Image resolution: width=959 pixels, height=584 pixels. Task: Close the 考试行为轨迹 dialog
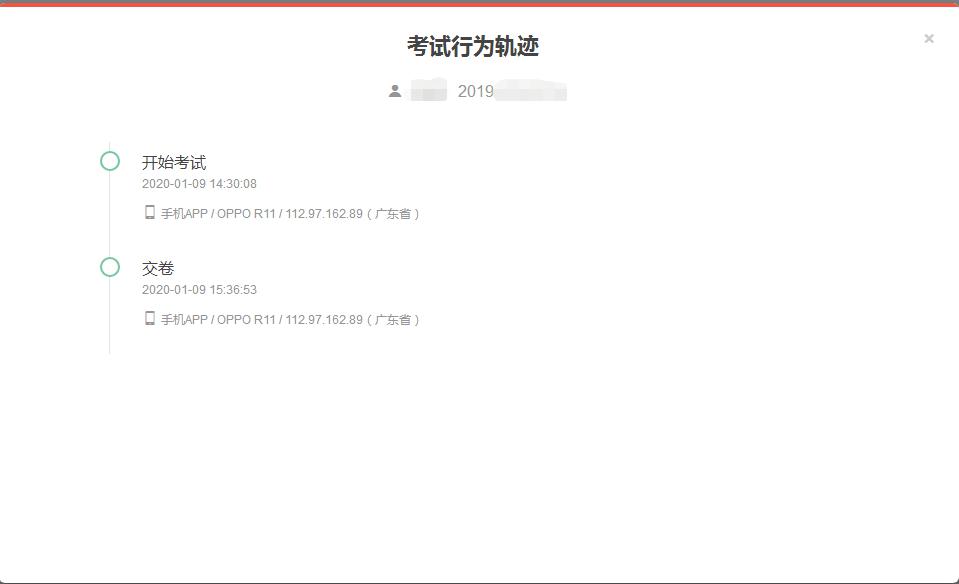click(929, 39)
